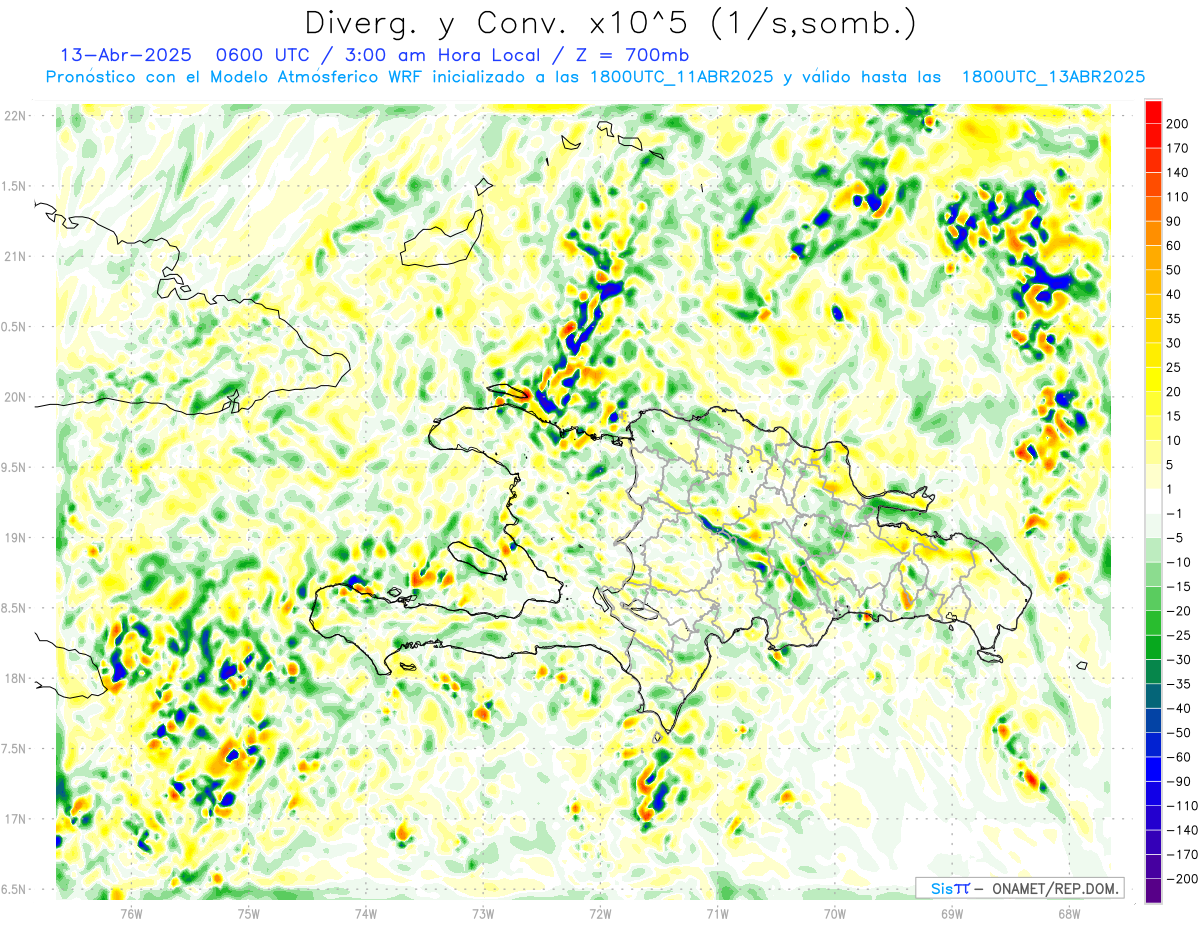Click the '73W' longitude label

483,913
